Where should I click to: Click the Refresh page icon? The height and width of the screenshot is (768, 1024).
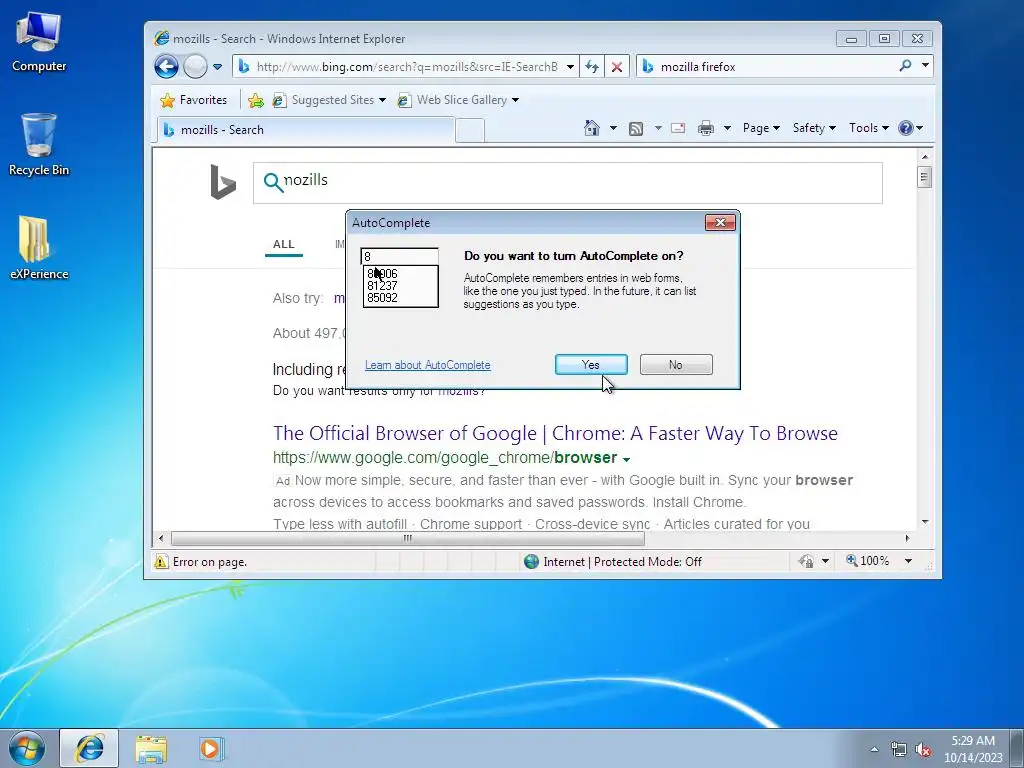coord(592,67)
